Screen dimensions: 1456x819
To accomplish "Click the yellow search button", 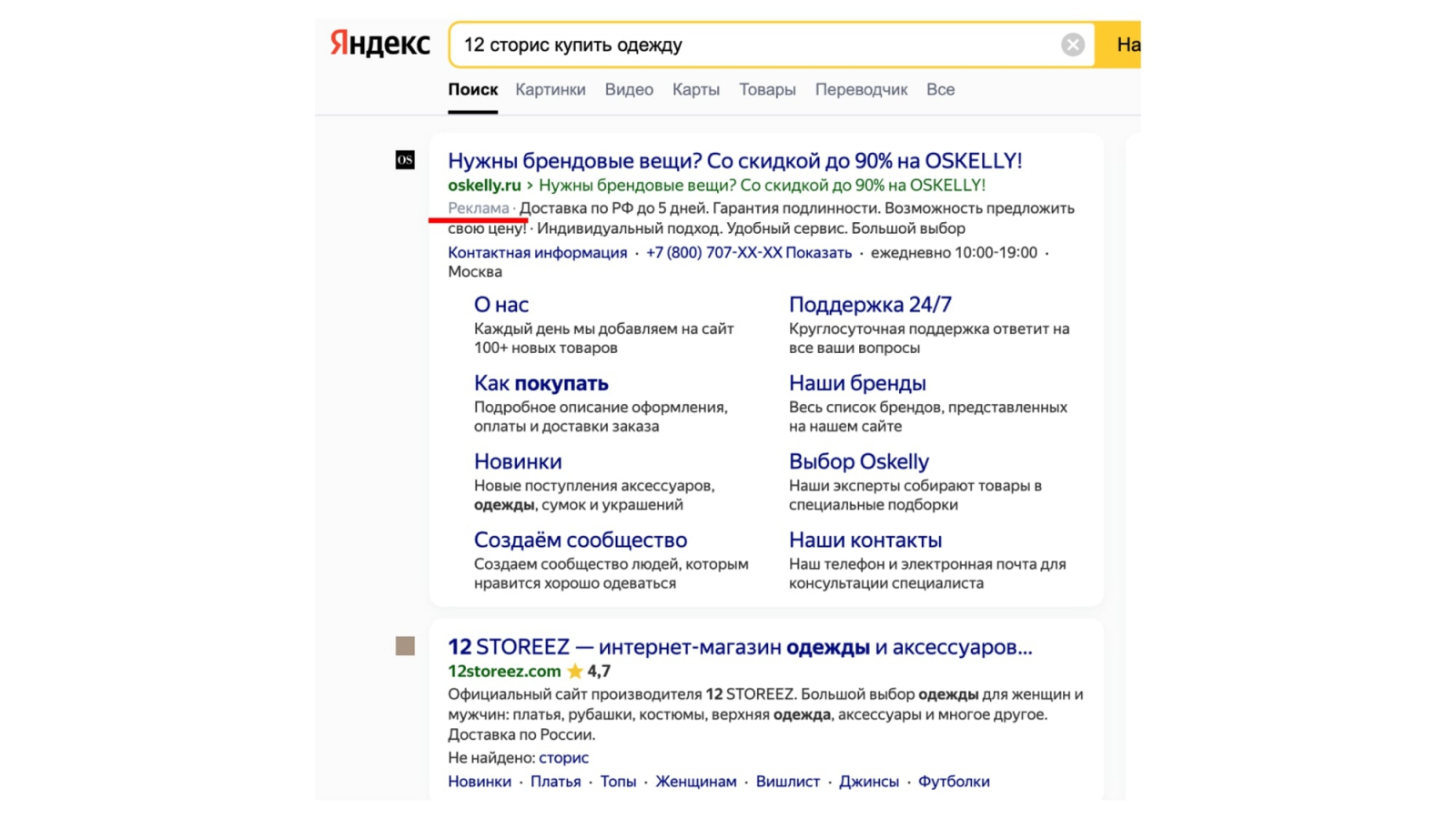I will 1118,45.
